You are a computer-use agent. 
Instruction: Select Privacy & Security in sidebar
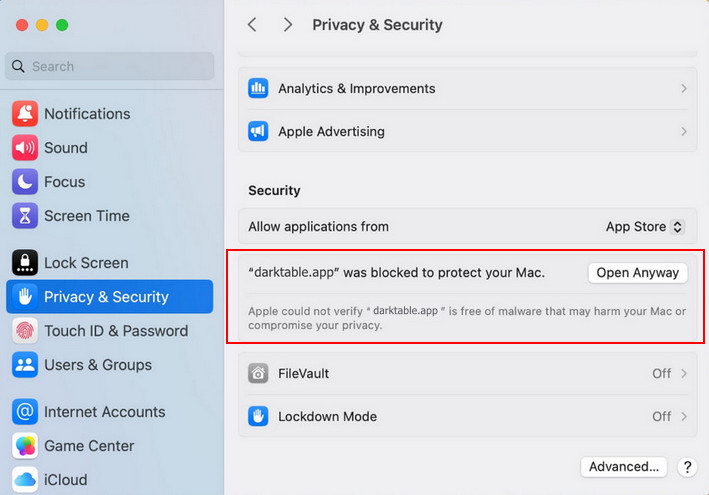106,297
